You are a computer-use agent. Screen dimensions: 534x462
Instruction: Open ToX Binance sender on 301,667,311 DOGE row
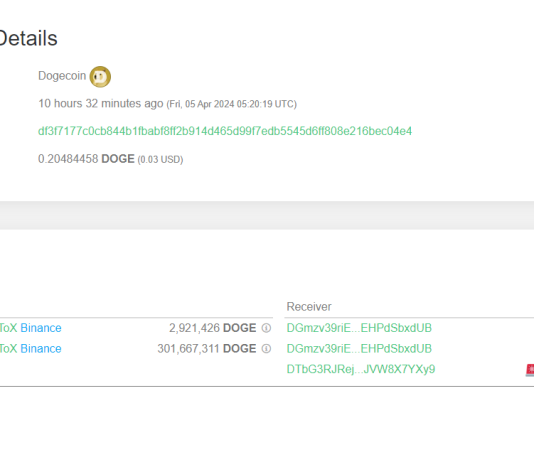pyautogui.click(x=30, y=349)
